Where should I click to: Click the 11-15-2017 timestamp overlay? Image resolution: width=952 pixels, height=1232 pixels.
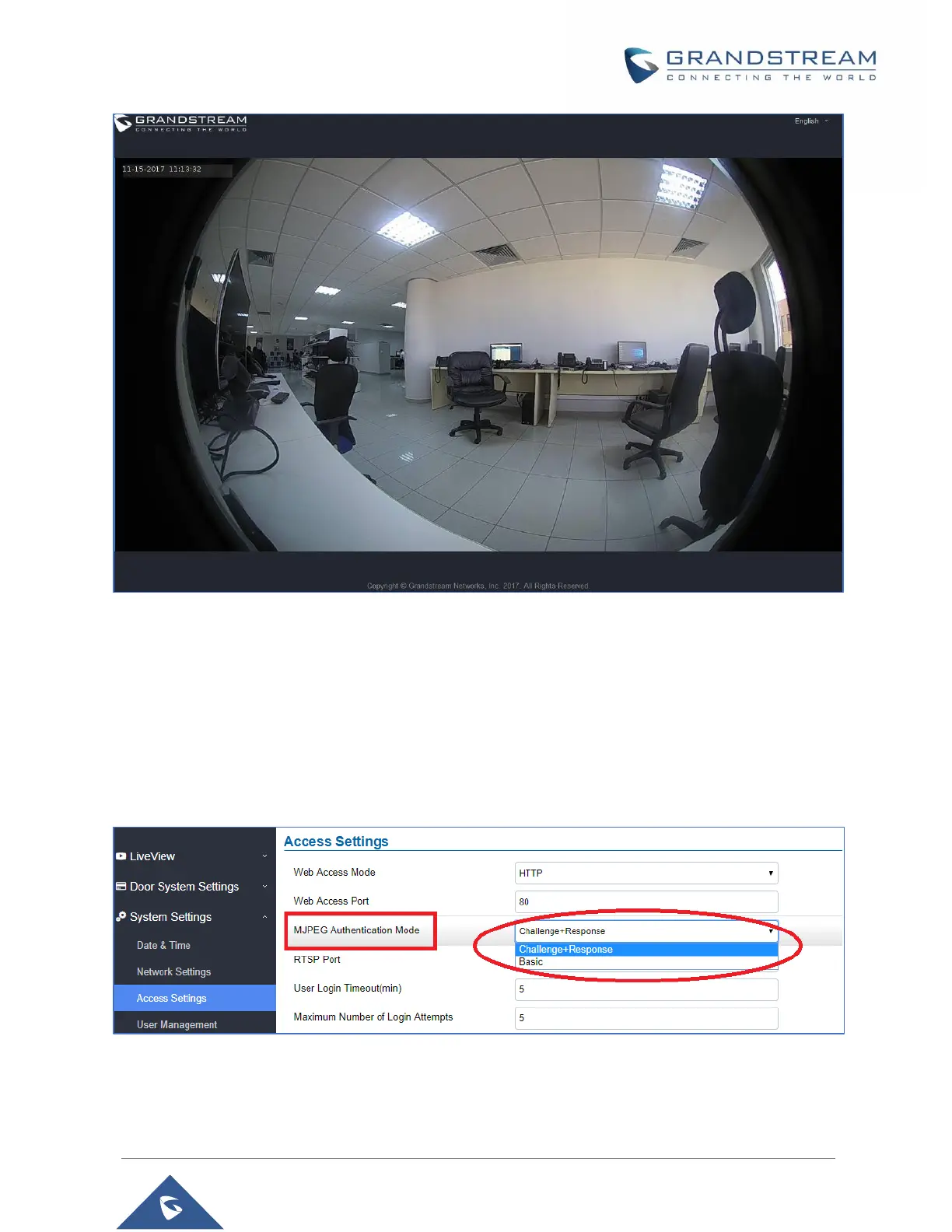pos(162,169)
